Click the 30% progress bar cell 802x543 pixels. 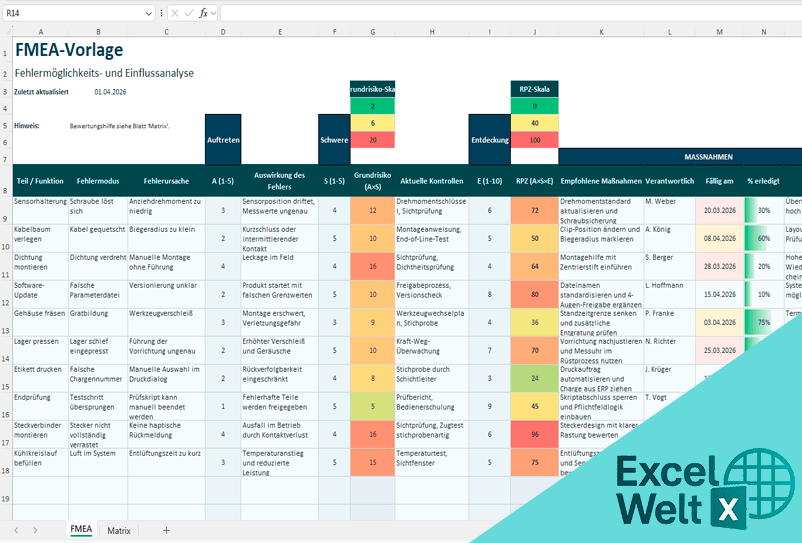(x=764, y=210)
